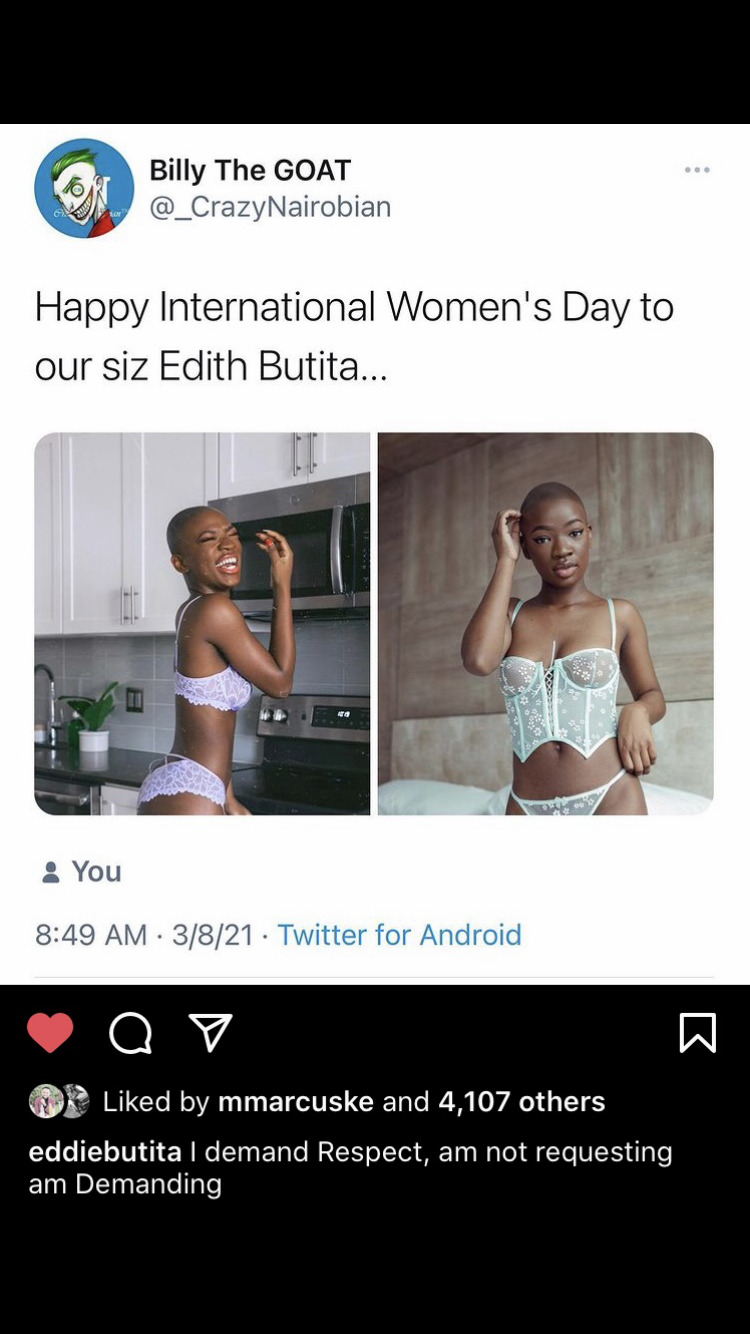Tap the Twitter for Android link
The image size is (750, 1334).
click(399, 934)
